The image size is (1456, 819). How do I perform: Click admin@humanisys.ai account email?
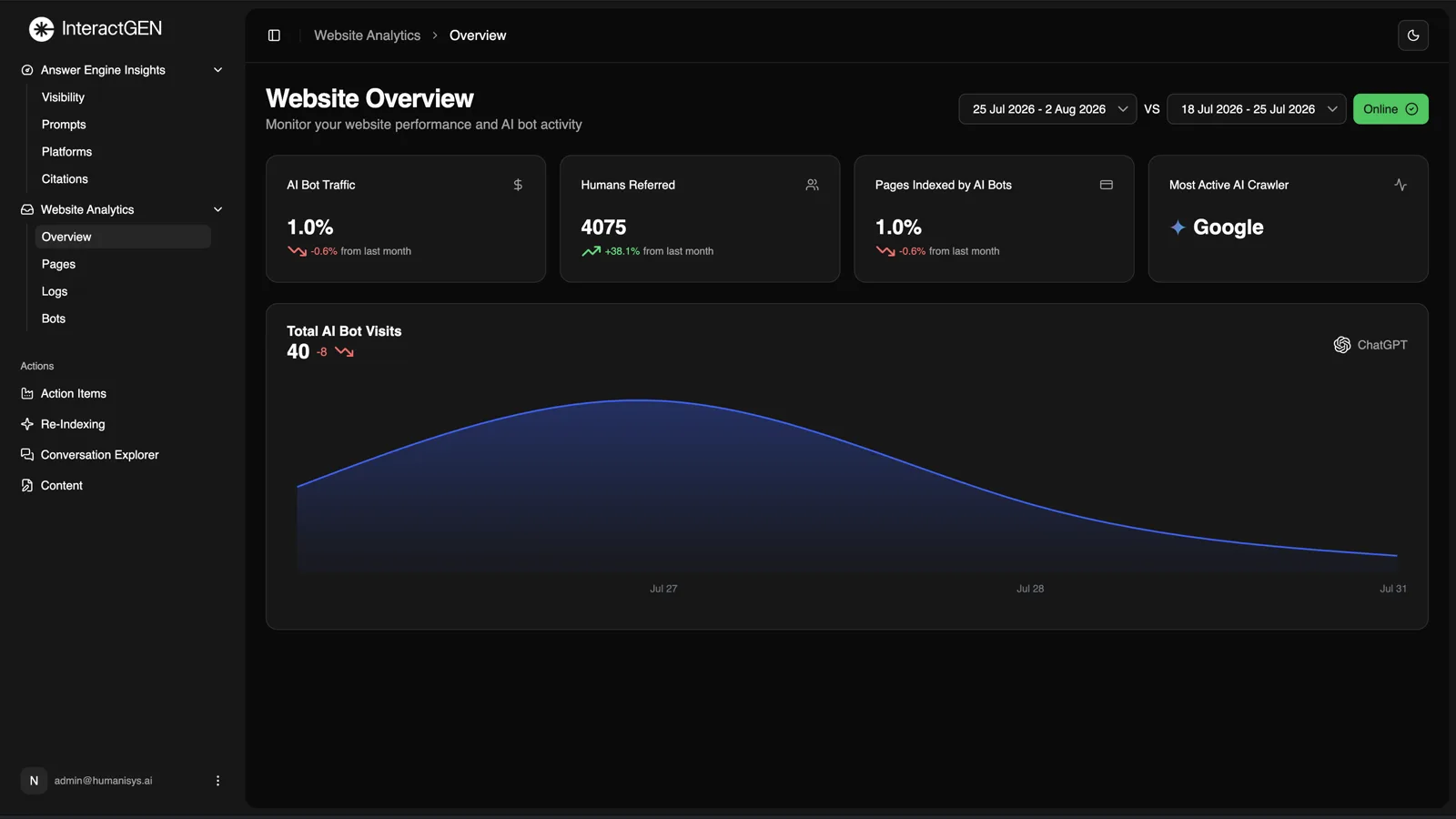(x=103, y=781)
